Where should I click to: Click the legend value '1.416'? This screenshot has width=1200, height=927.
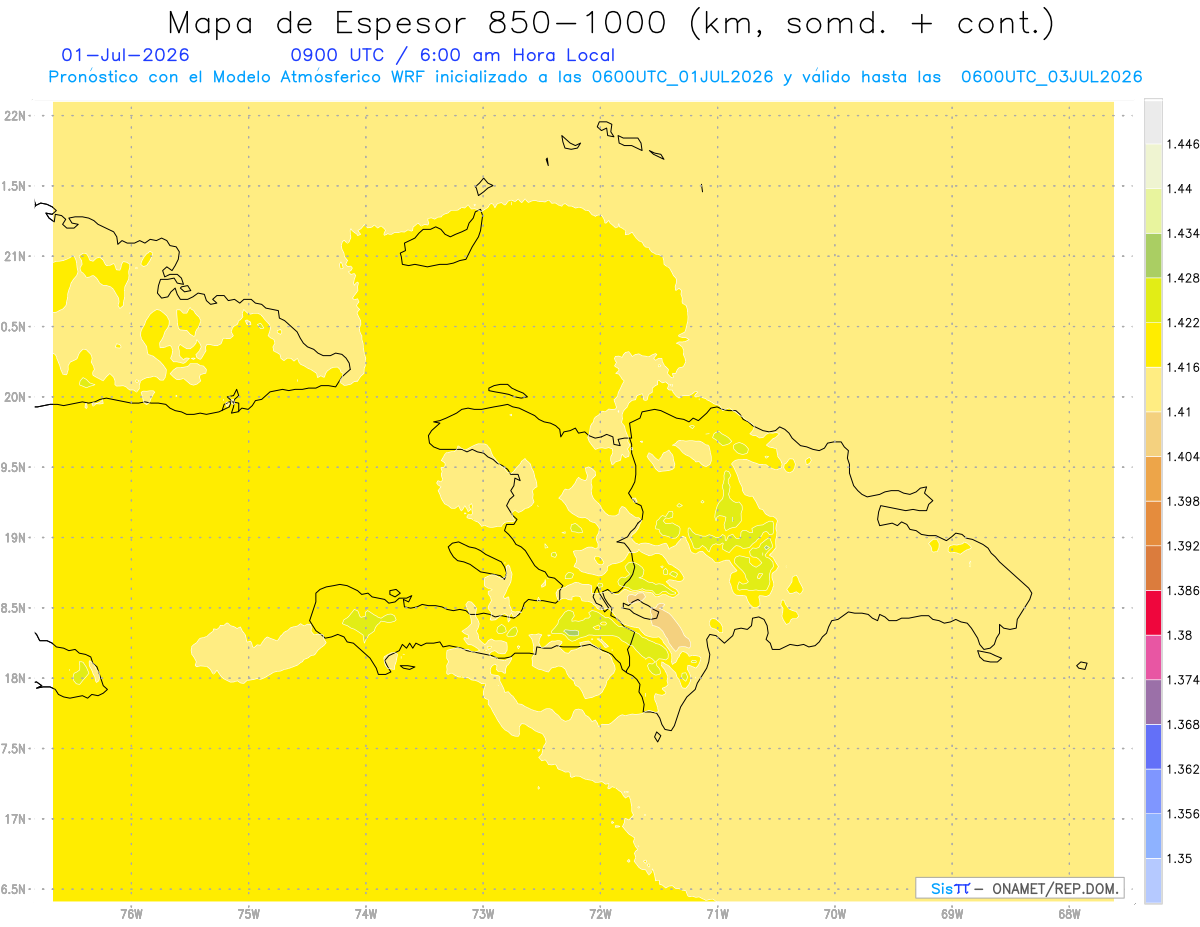(x=1183, y=367)
